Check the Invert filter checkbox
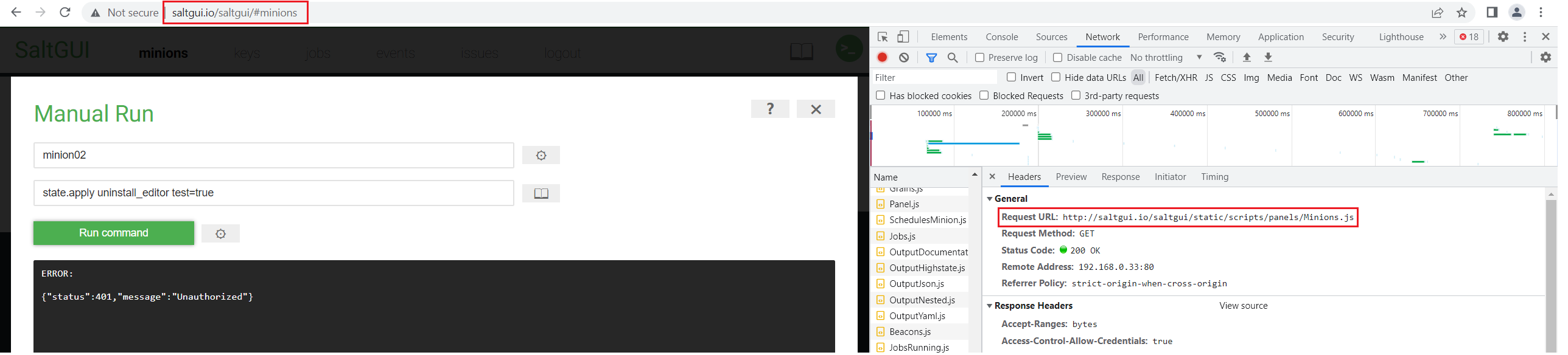Screen dimensions: 1568x355 click(x=1011, y=77)
